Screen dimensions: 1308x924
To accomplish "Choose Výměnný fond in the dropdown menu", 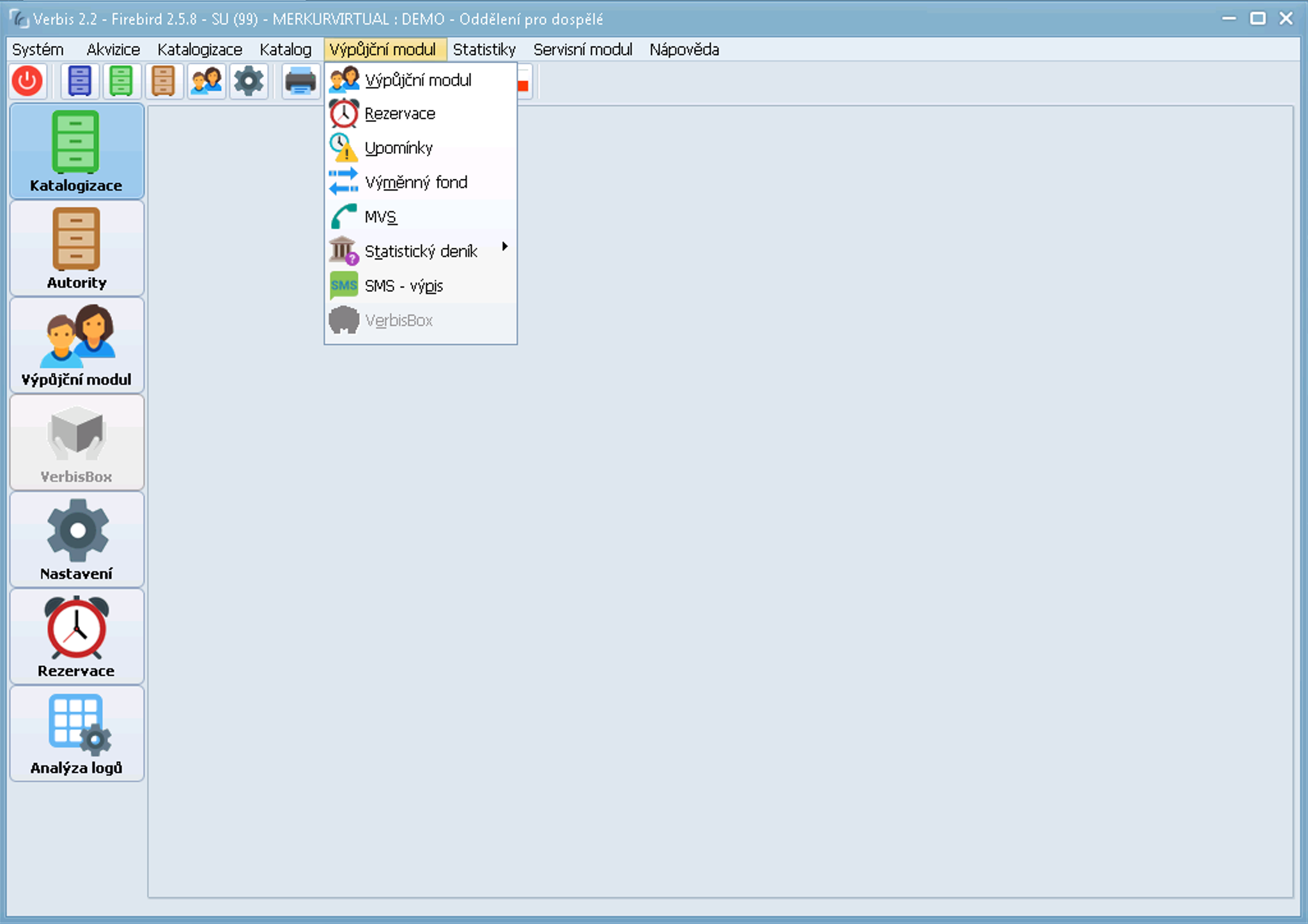I will tap(421, 183).
